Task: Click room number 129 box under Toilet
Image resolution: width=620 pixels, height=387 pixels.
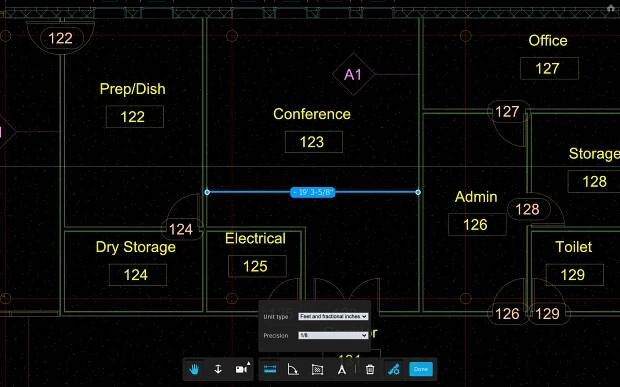Action: 575,275
